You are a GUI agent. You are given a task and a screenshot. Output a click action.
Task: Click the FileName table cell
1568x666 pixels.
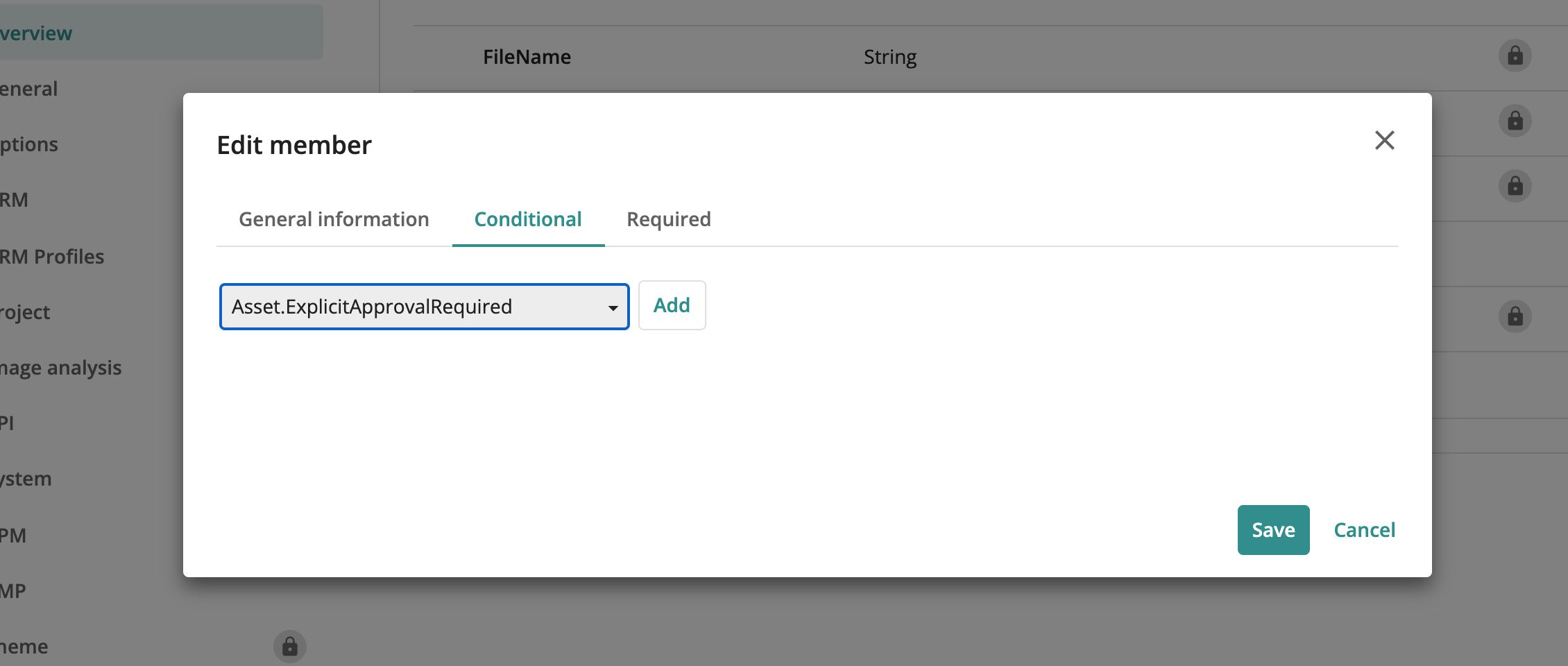[x=527, y=57]
